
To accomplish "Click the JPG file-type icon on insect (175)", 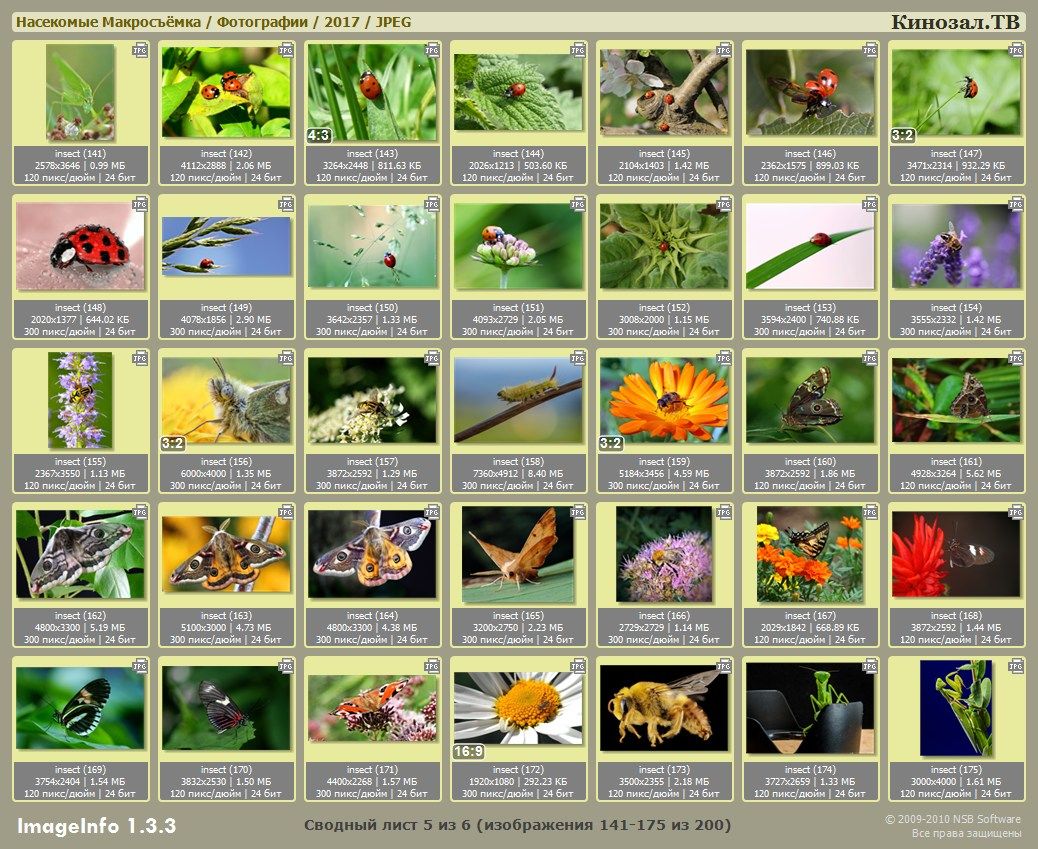I will tap(1016, 665).
